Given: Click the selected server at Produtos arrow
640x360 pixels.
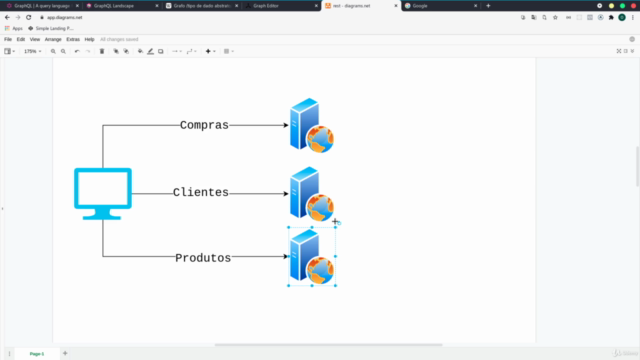Looking at the screenshot, I should pyautogui.click(x=312, y=256).
